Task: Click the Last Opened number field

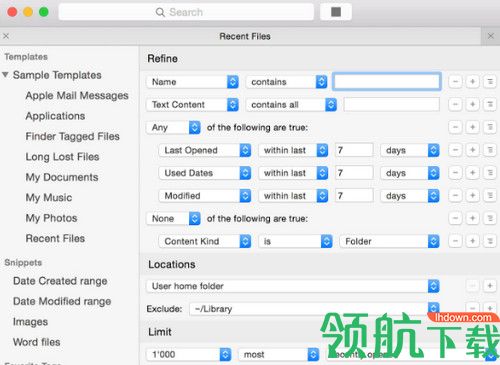Action: tap(354, 150)
